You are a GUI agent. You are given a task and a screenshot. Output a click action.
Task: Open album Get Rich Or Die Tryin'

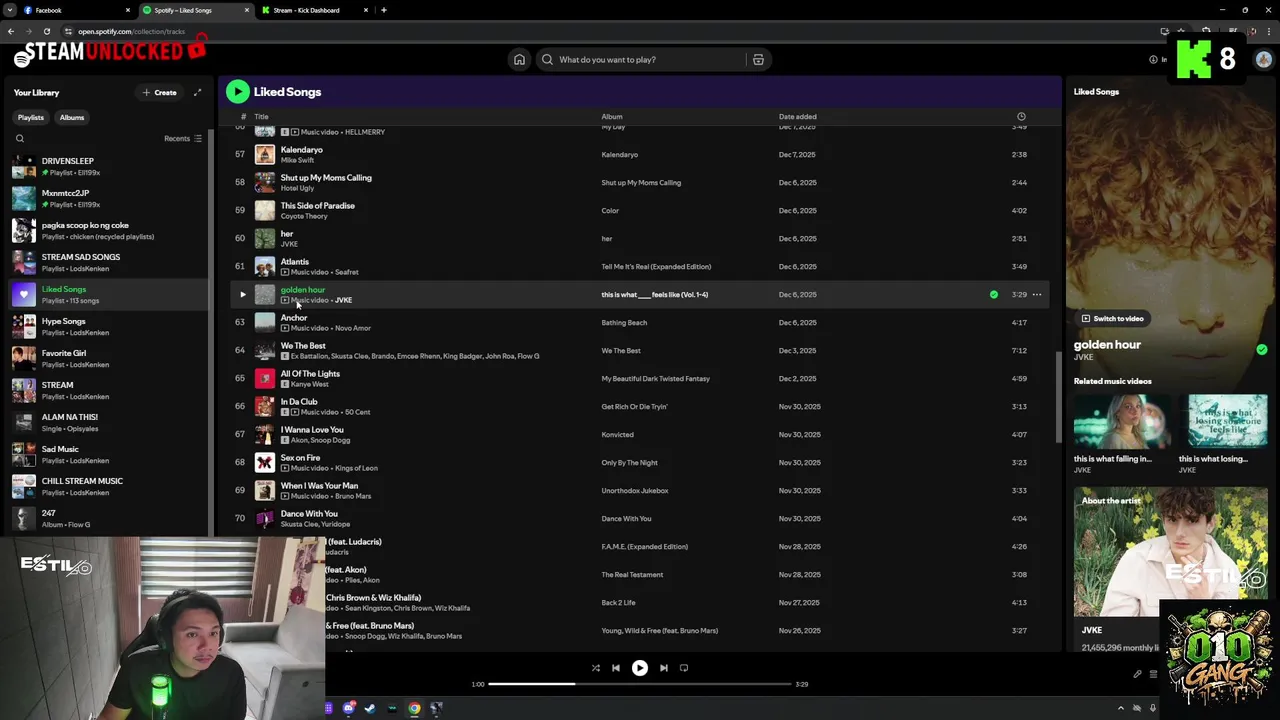point(634,407)
